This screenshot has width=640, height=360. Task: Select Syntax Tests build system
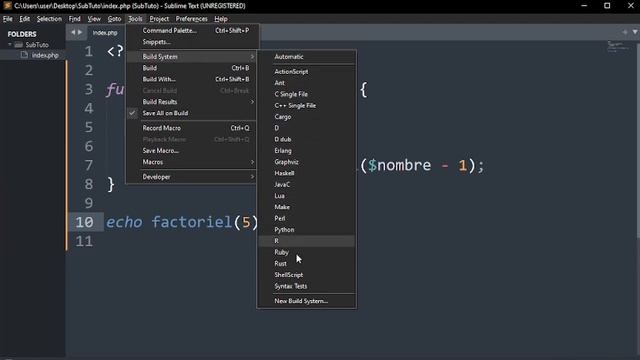pos(307,286)
